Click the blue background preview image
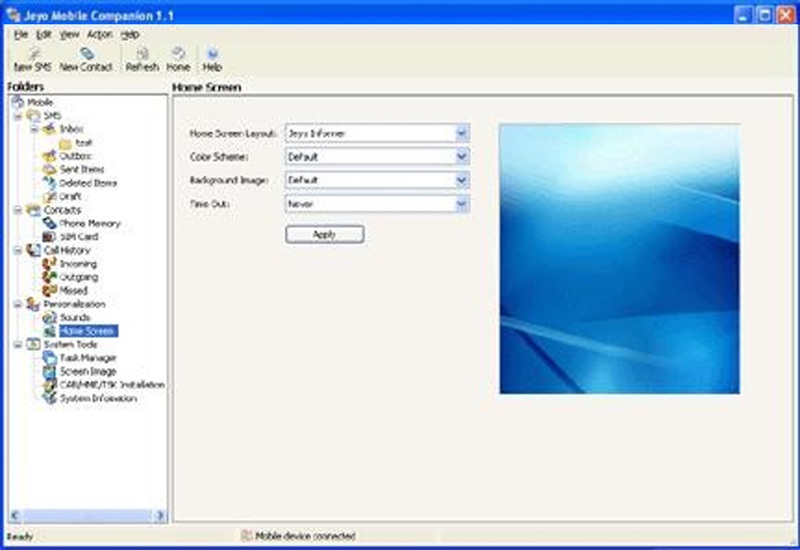The width and height of the screenshot is (800, 550). coord(619,259)
